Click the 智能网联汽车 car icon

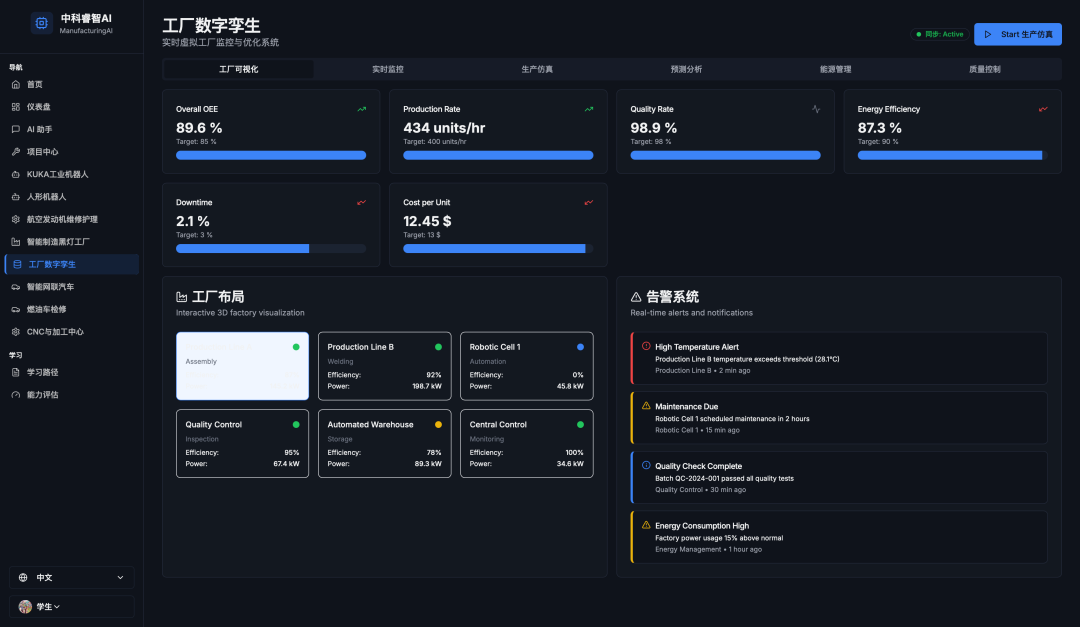tap(16, 287)
